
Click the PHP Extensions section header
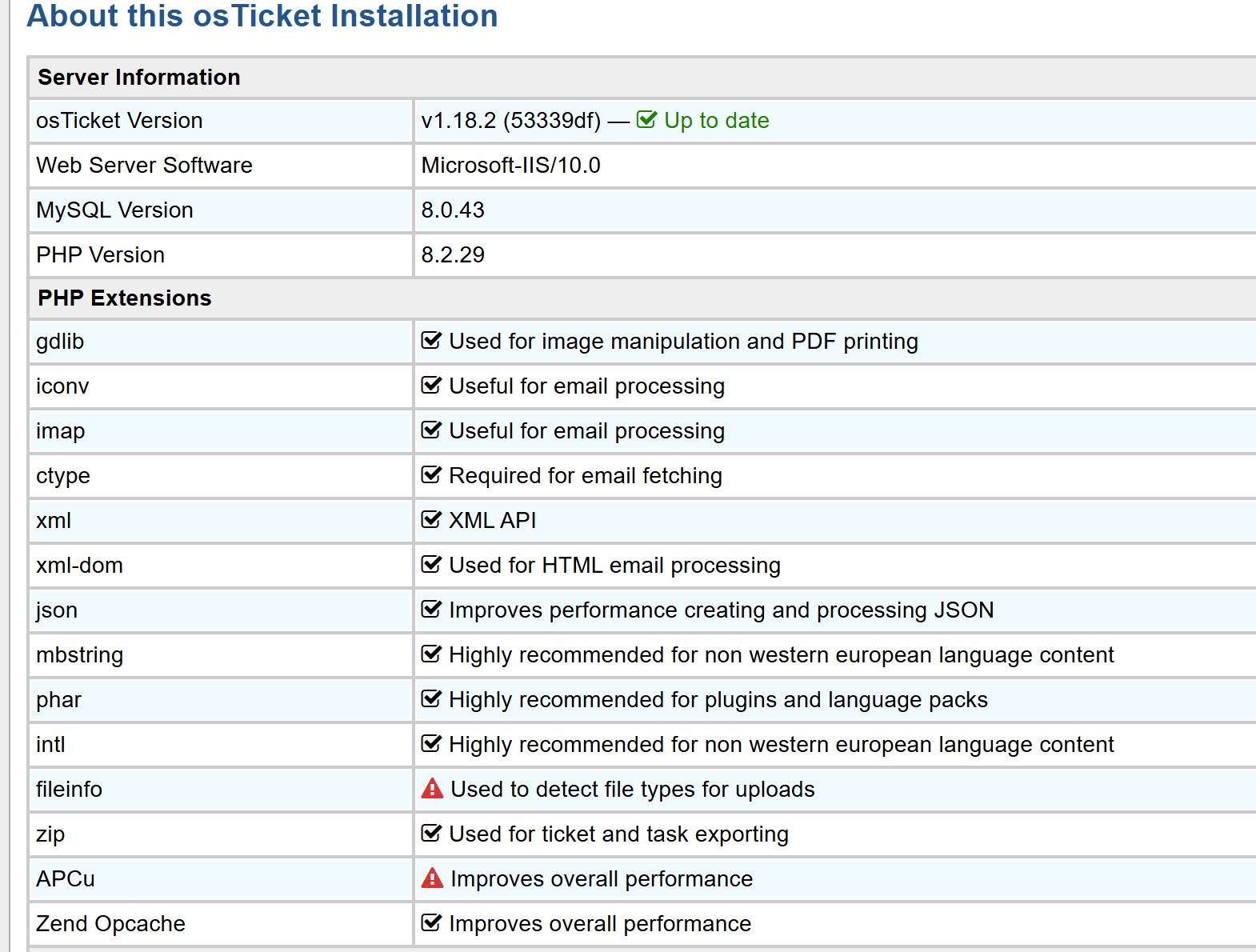(x=125, y=298)
